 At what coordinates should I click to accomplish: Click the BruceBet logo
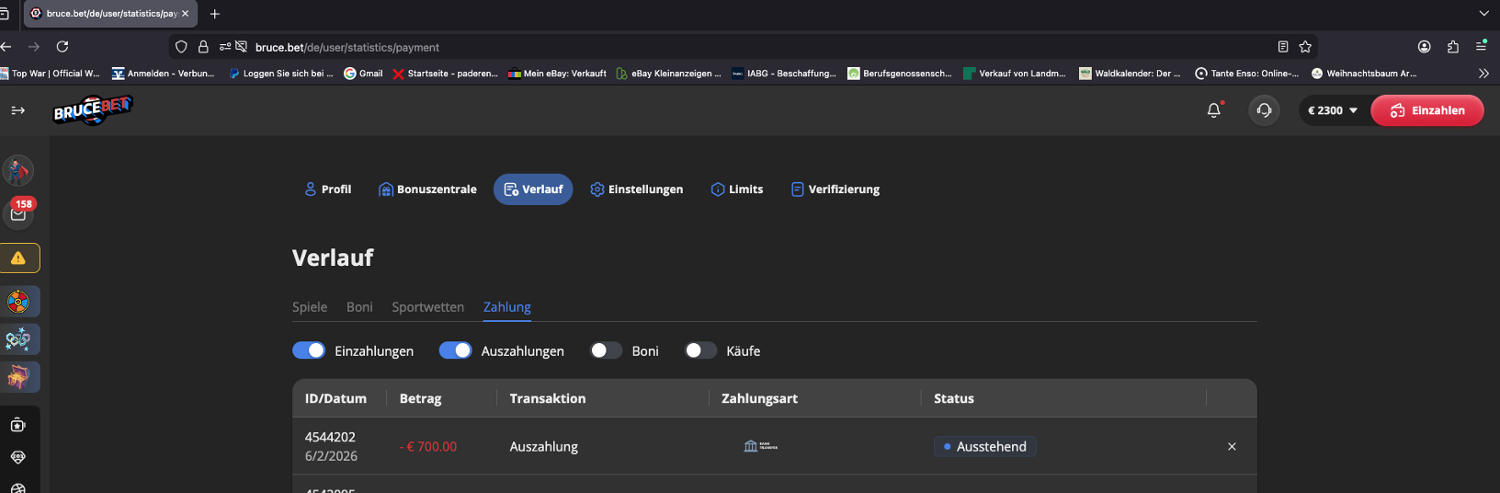(x=93, y=110)
